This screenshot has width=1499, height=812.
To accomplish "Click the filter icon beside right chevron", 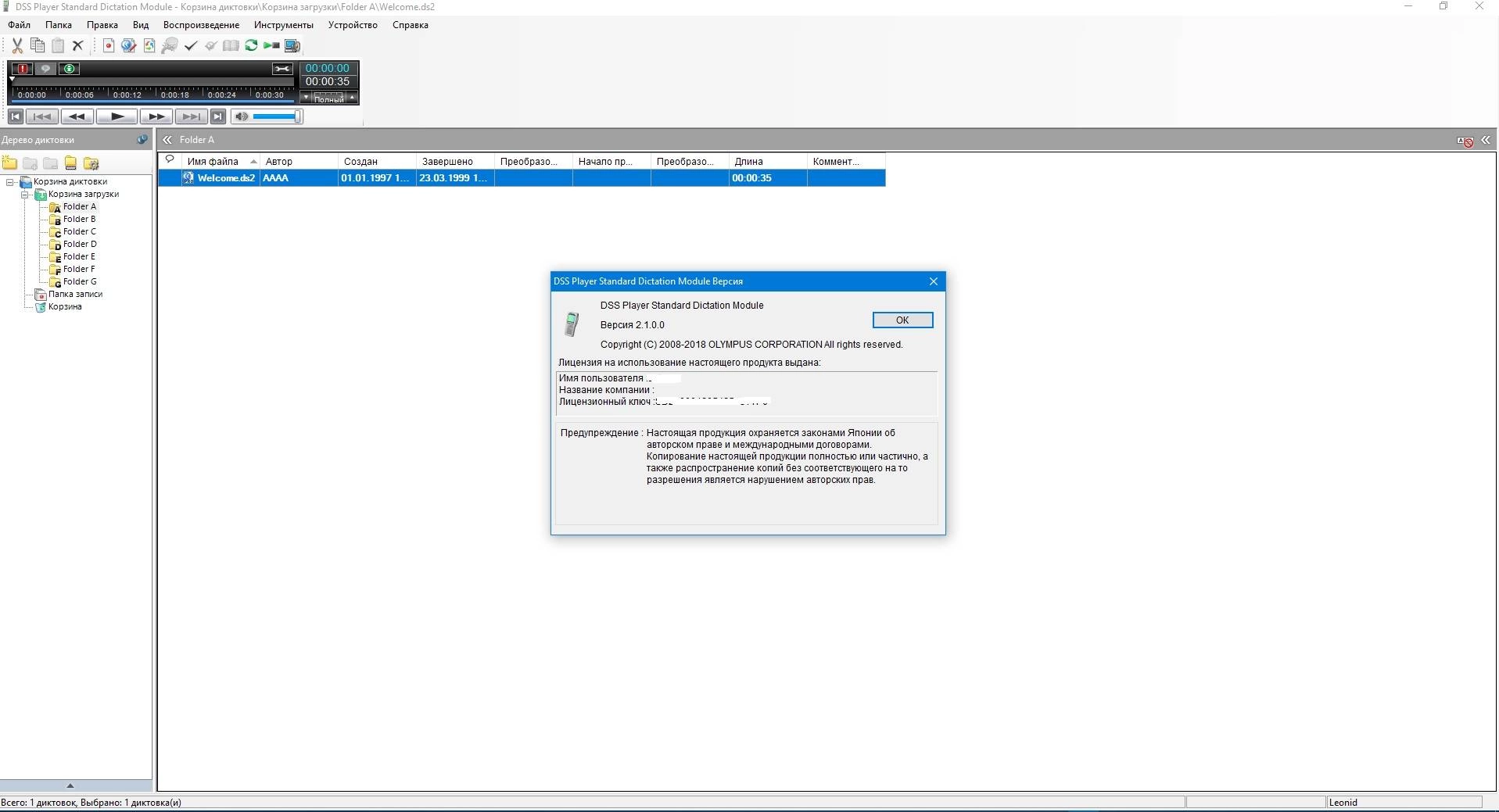I will coord(1465,141).
